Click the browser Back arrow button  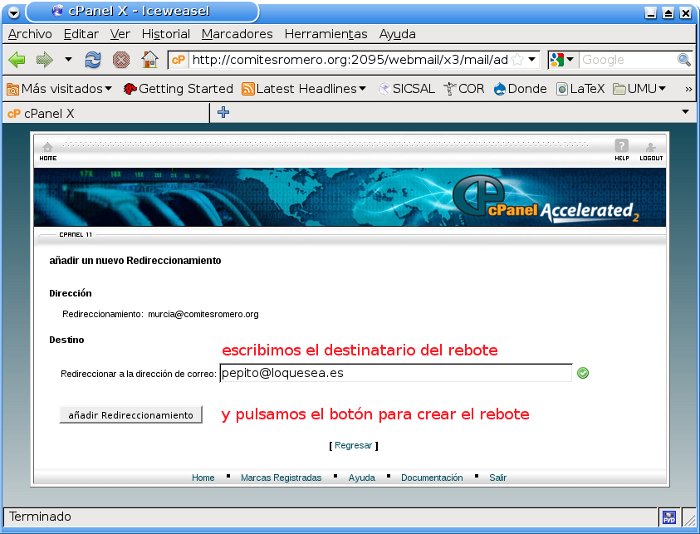click(17, 60)
